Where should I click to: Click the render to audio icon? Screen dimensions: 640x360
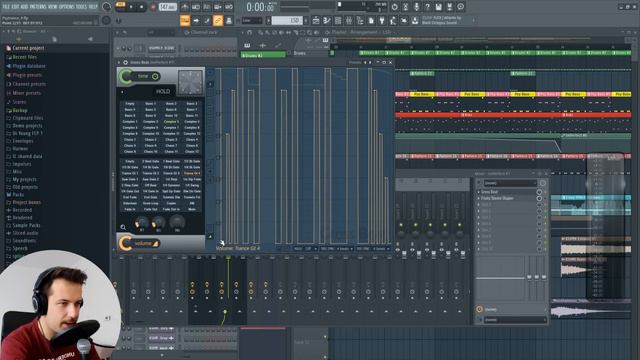[449, 7]
